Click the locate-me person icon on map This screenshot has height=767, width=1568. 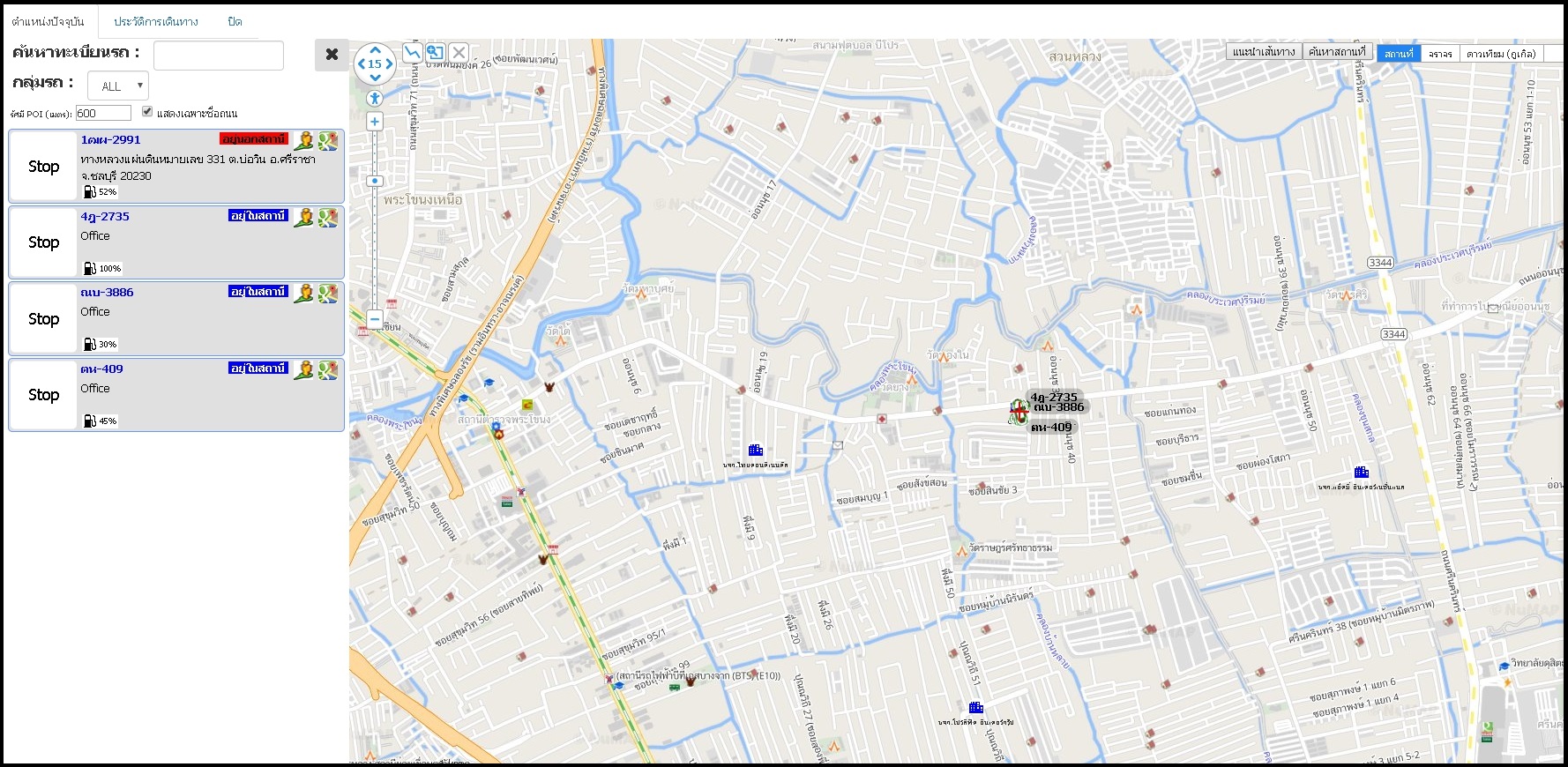375,98
